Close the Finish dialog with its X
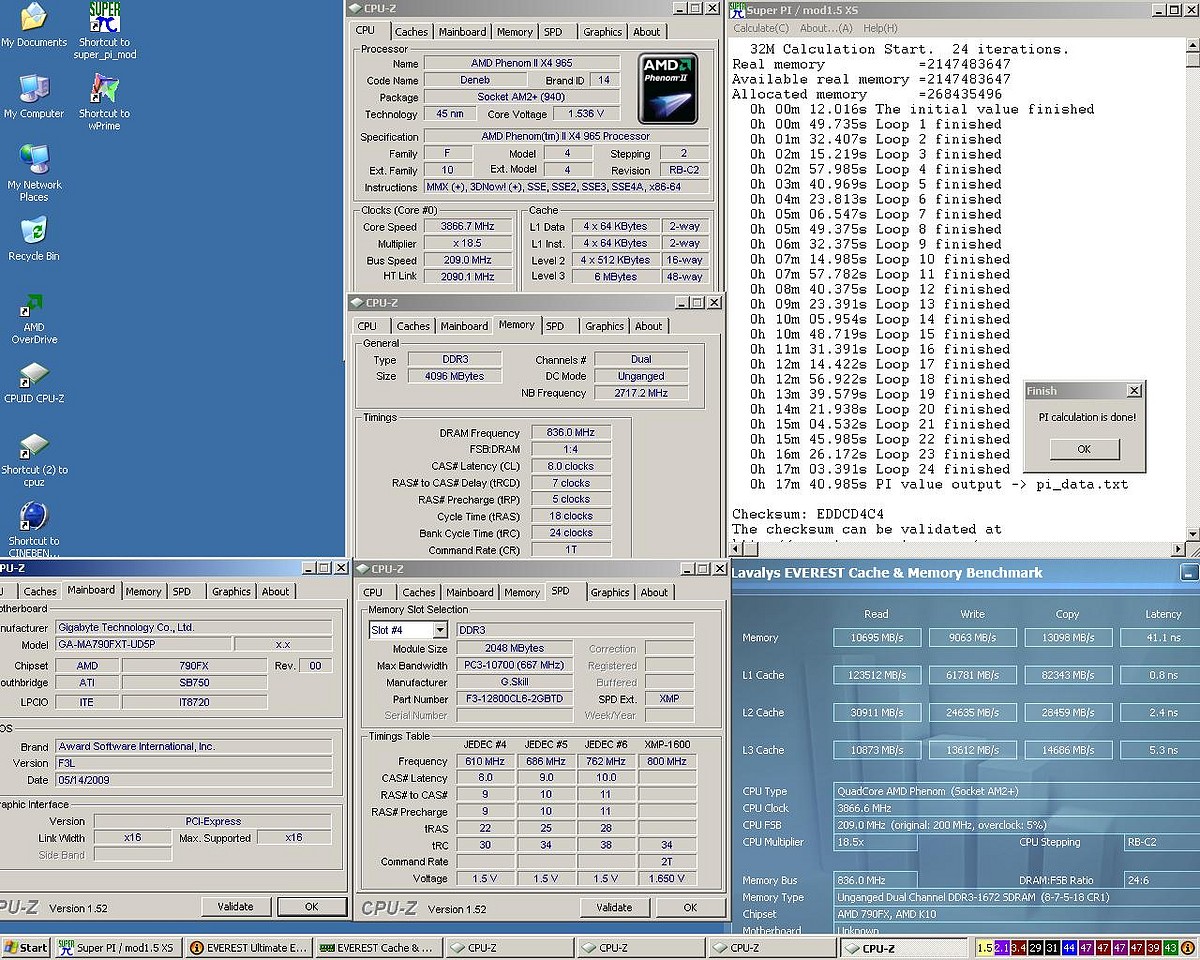Image resolution: width=1200 pixels, height=960 pixels. pyautogui.click(x=1133, y=391)
